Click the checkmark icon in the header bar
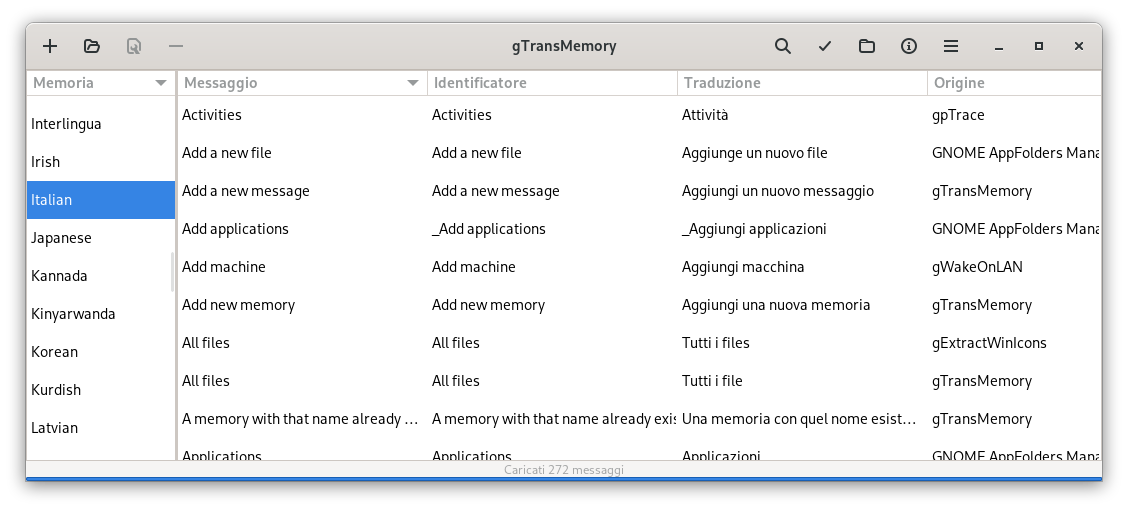 pyautogui.click(x=824, y=46)
